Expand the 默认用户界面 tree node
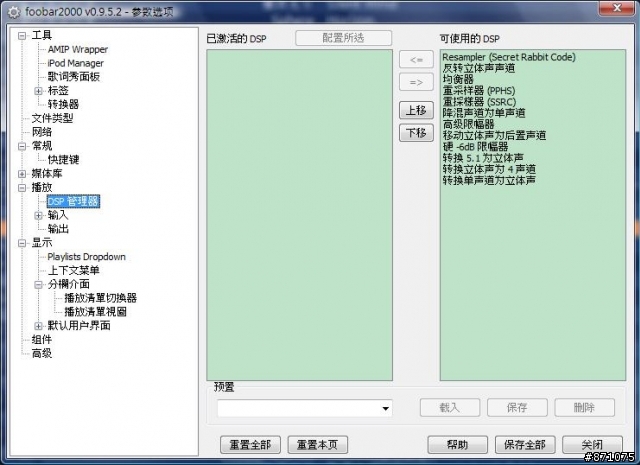 38,326
